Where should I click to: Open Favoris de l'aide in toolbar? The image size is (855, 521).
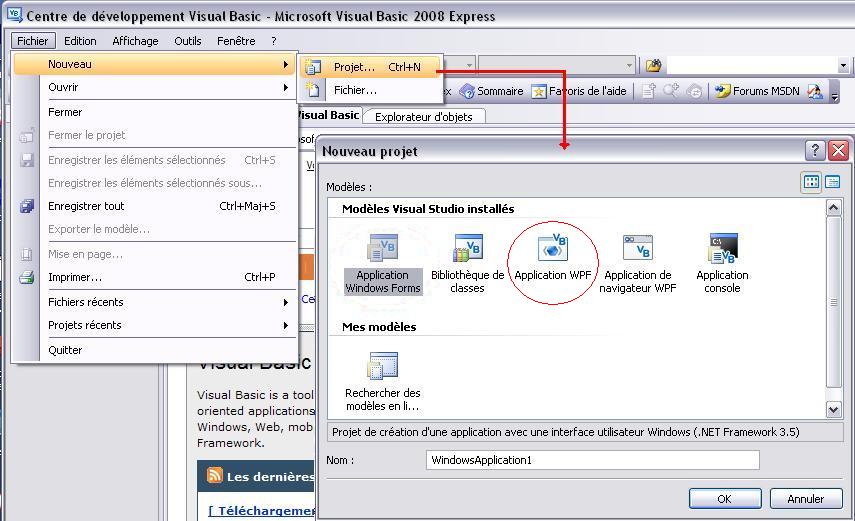click(x=579, y=91)
